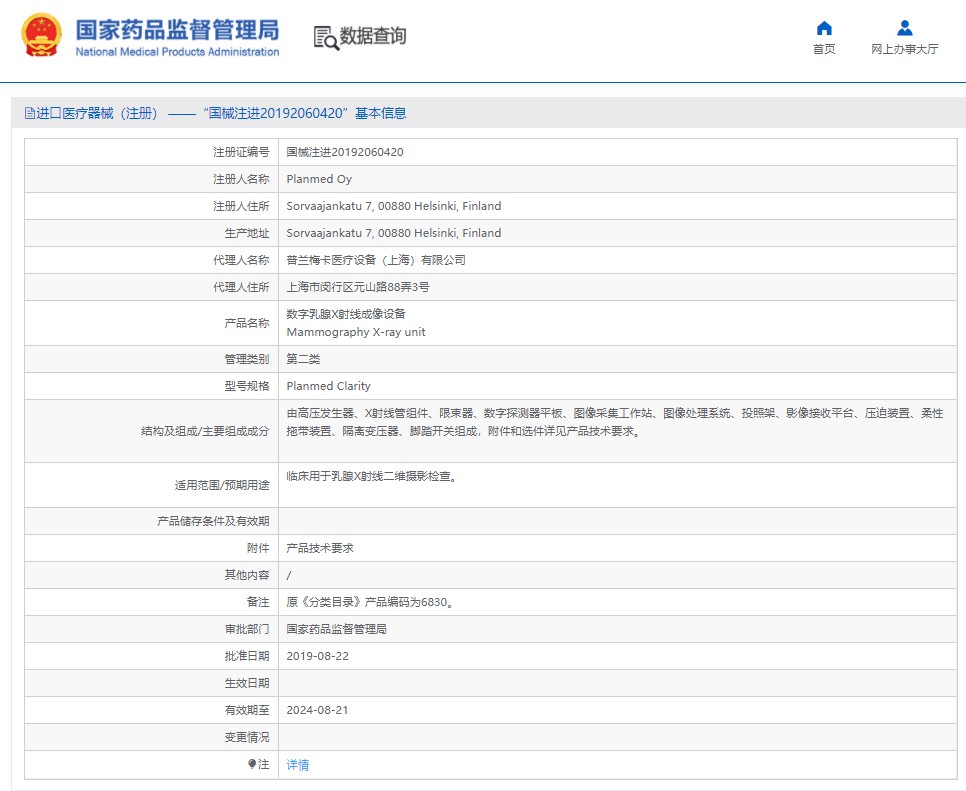Image resolution: width=966 pixels, height=791 pixels.
Task: Click the 适用范围/预期用途 label
Action: (x=222, y=485)
